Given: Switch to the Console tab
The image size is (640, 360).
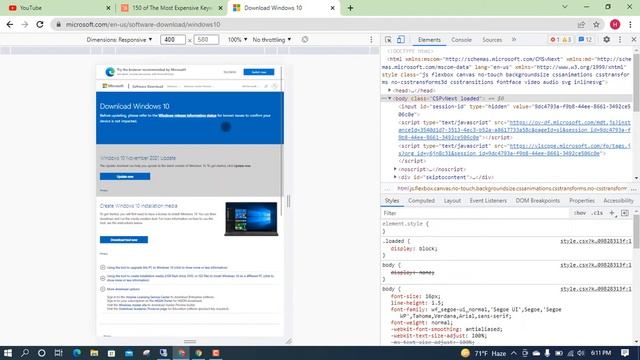Looking at the screenshot, I should coord(461,40).
